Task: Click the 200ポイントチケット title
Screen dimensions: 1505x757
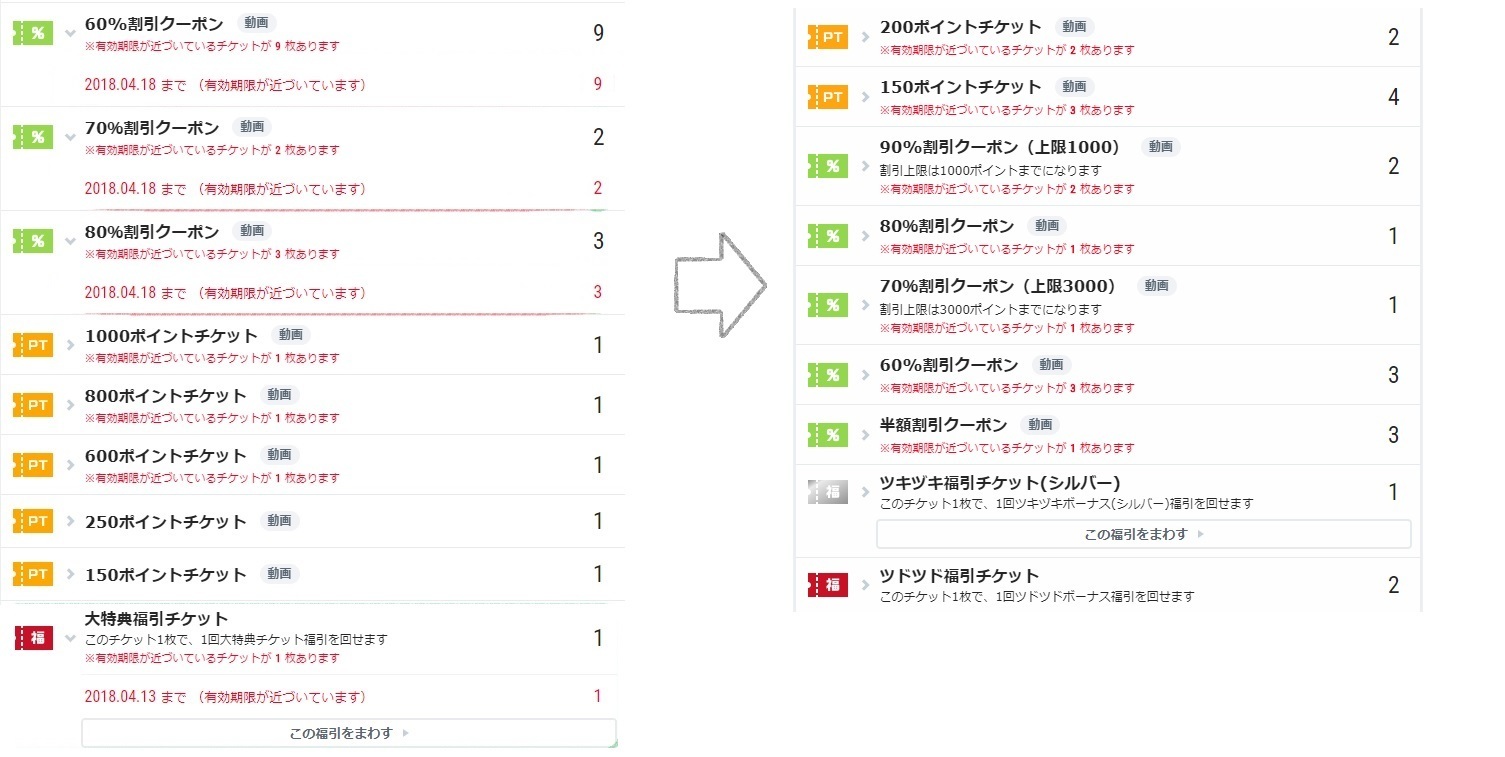Action: 961,27
